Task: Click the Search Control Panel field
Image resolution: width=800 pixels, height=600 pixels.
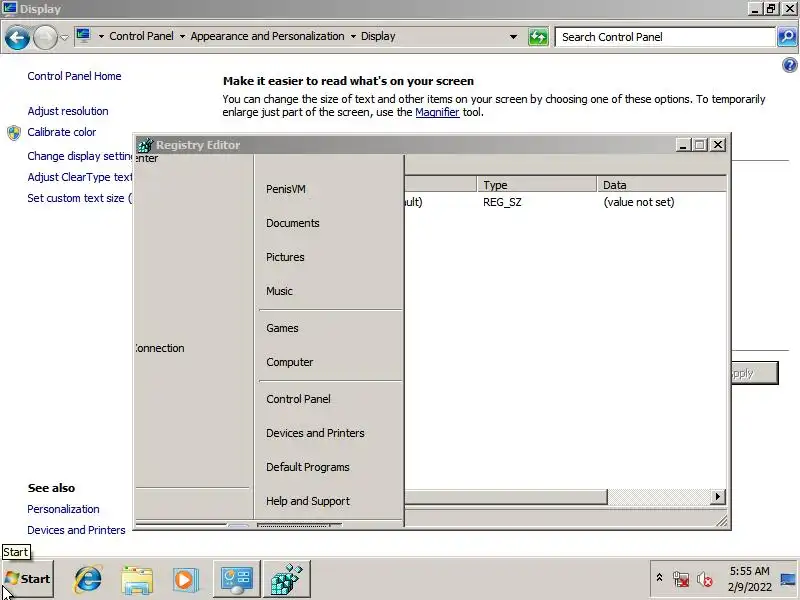Action: pyautogui.click(x=665, y=37)
